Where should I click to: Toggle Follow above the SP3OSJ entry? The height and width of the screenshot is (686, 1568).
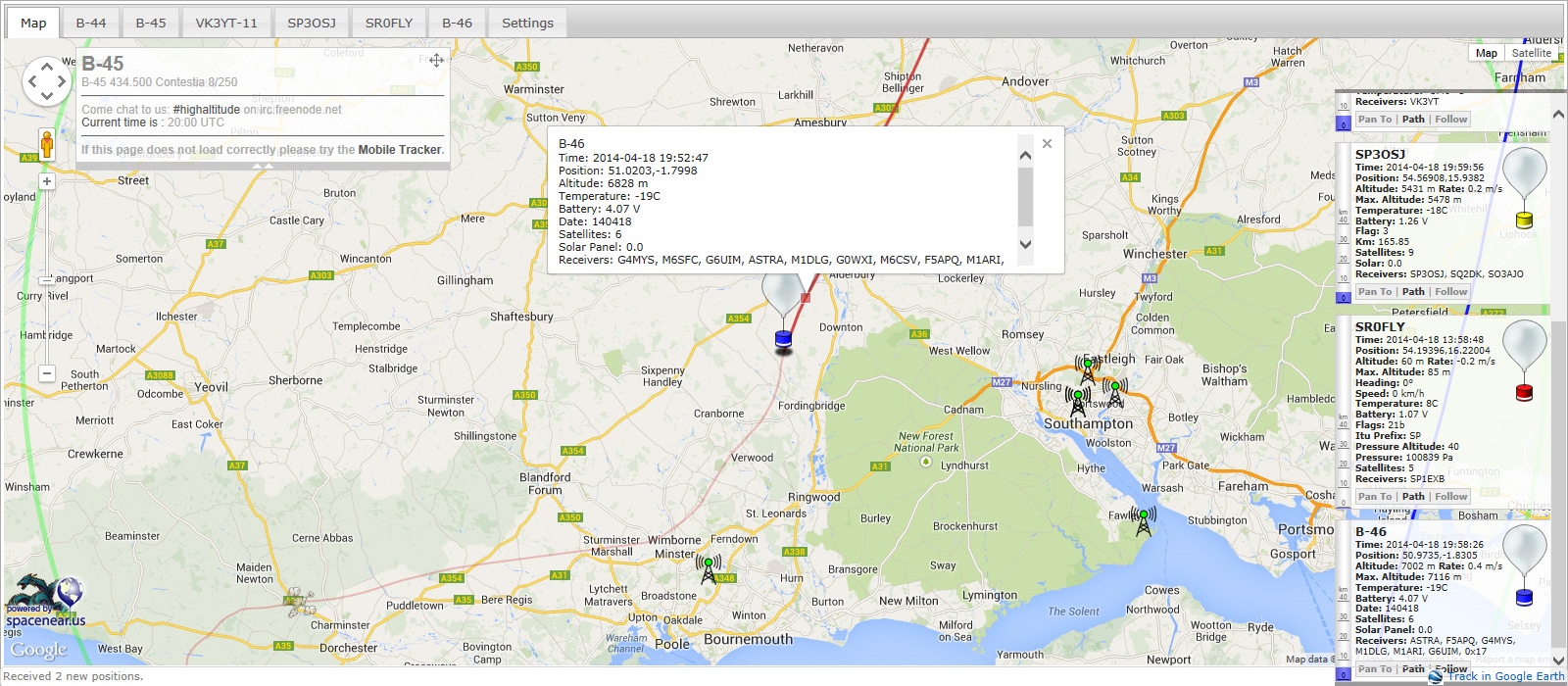point(1451,120)
